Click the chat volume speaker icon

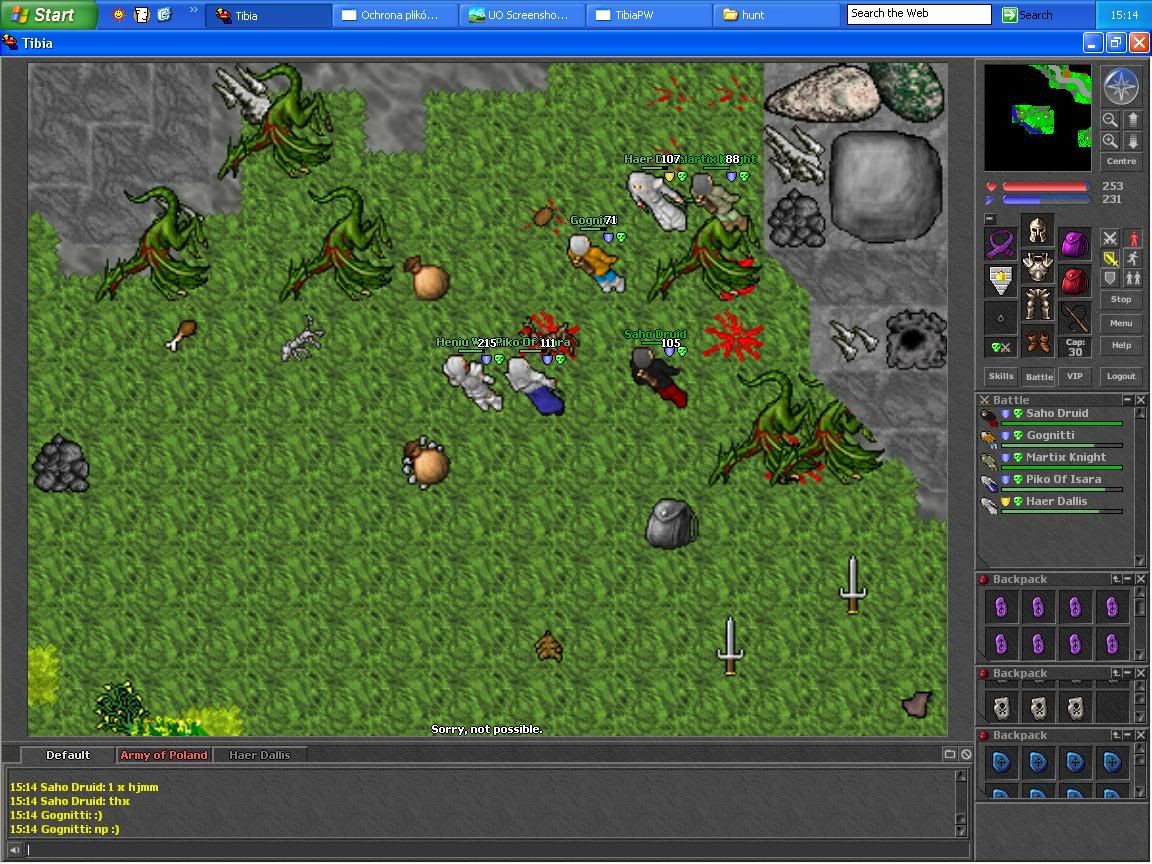[15, 850]
